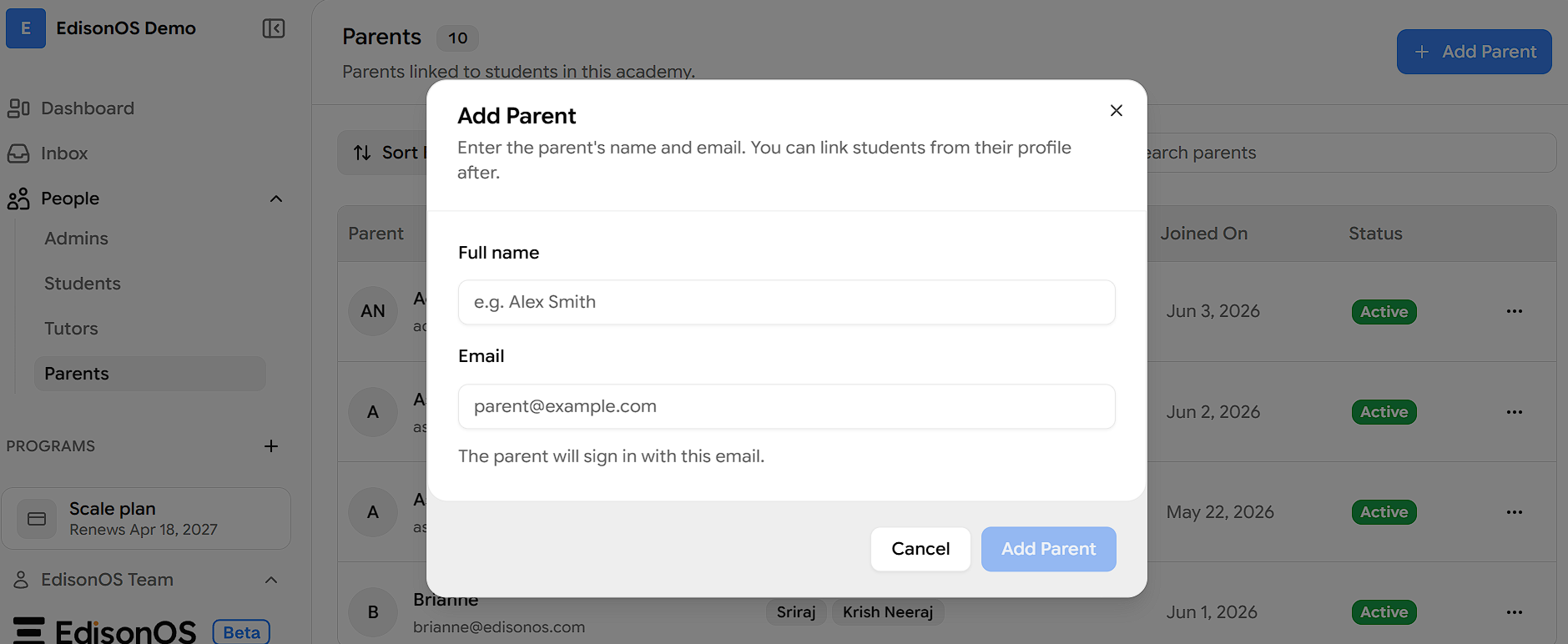Open the Tutors page
Viewport: 1568px width, 644px height.
[x=71, y=329]
